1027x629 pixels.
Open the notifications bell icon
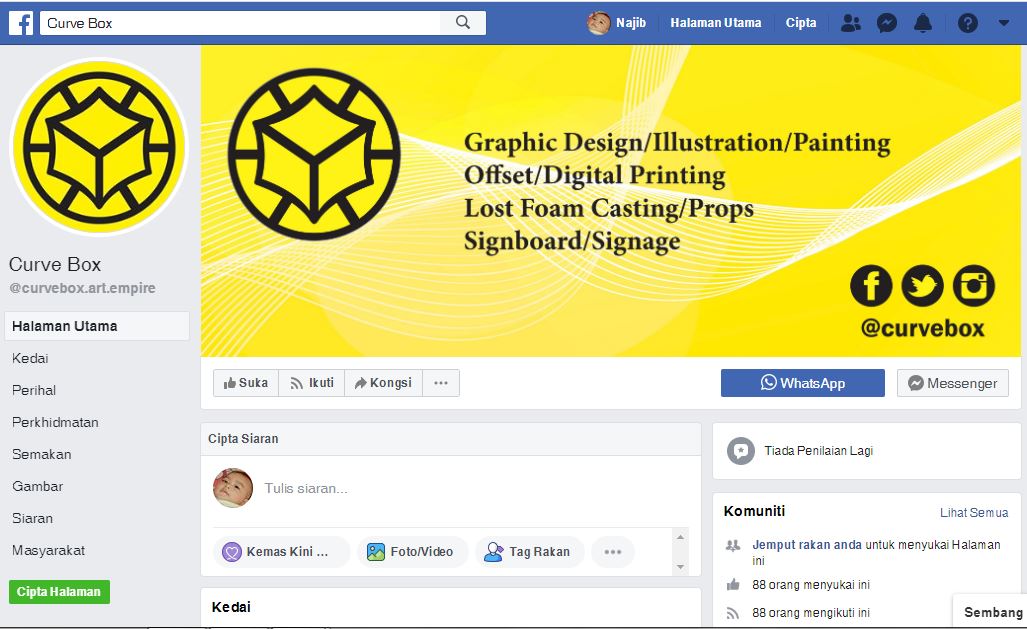pos(923,23)
